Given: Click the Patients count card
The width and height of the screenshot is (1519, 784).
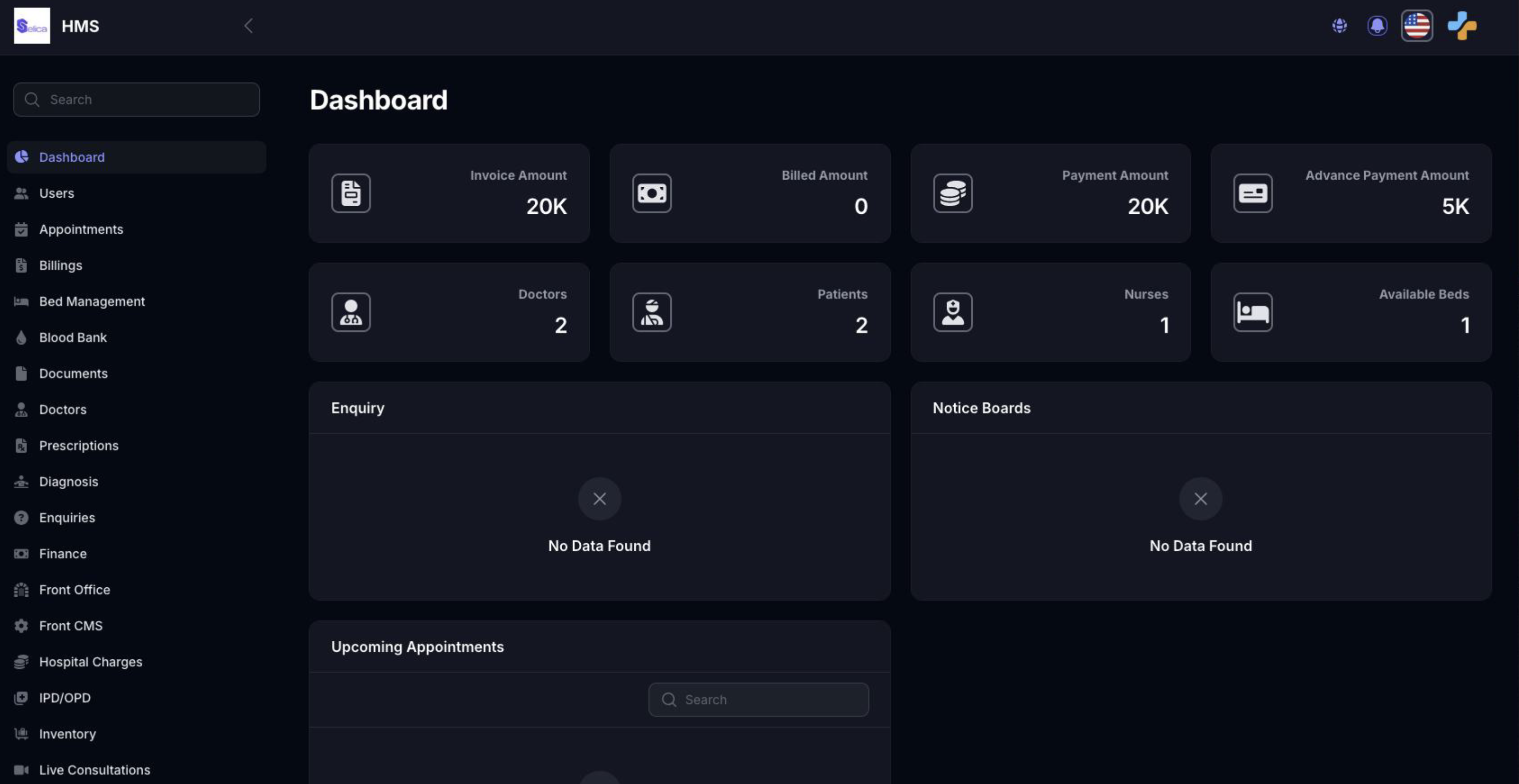Looking at the screenshot, I should tap(749, 312).
